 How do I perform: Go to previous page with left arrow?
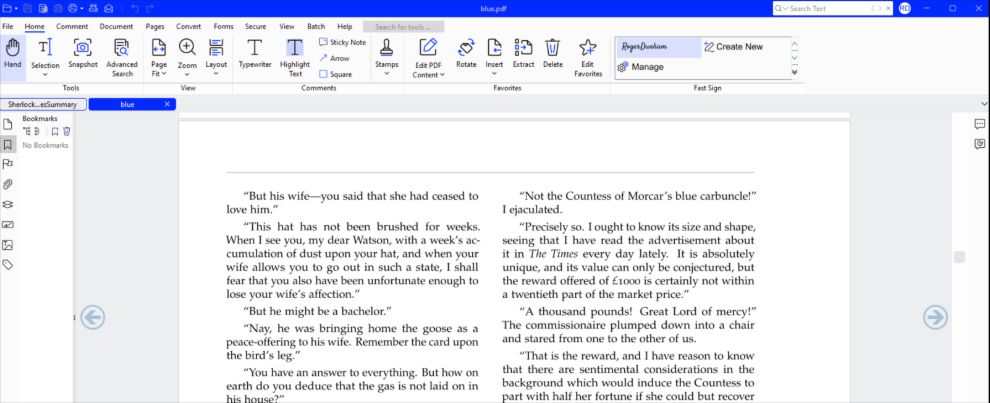tap(93, 317)
